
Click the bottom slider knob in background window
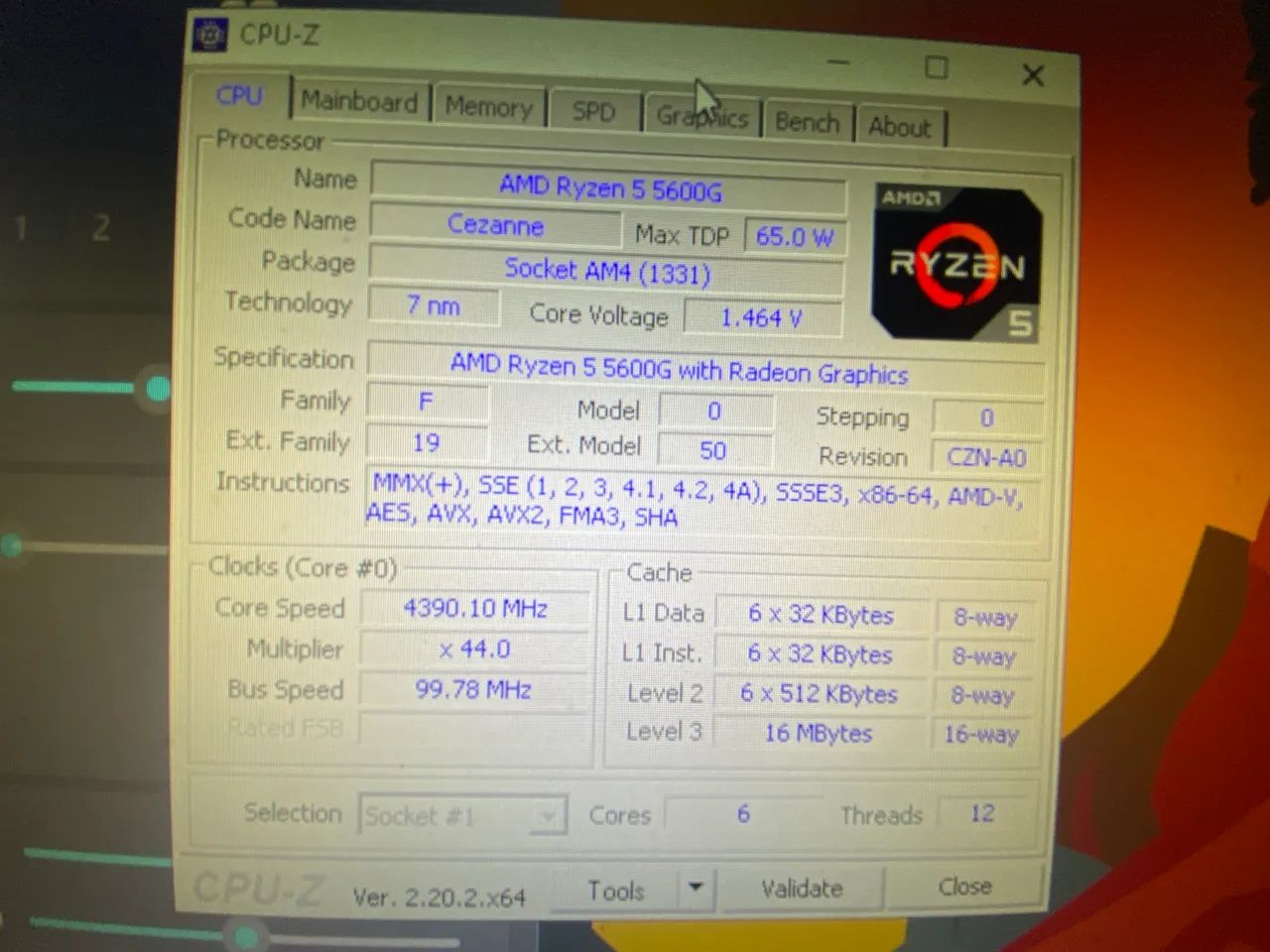pyautogui.click(x=244, y=936)
